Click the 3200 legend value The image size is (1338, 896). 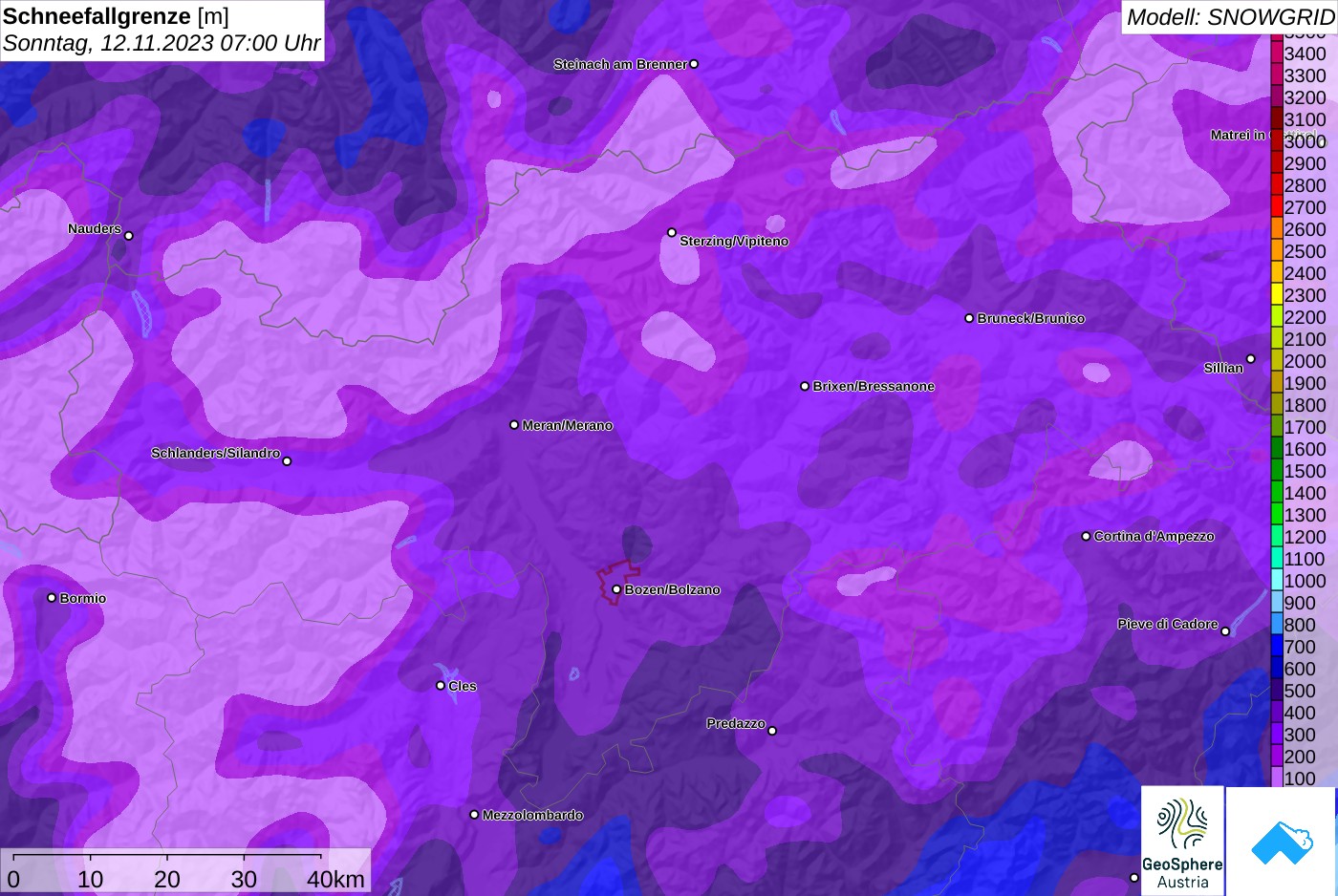click(x=1305, y=97)
